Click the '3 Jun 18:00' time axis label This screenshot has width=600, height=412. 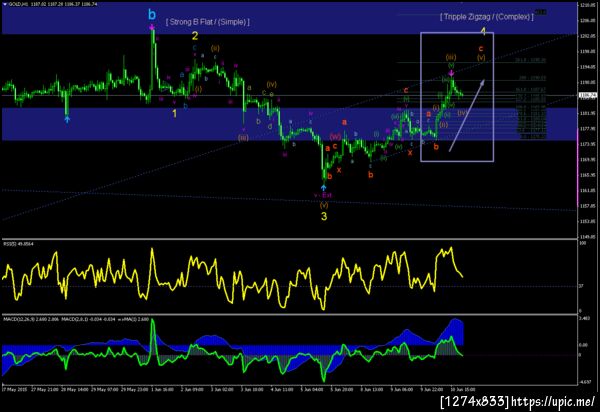click(x=252, y=389)
